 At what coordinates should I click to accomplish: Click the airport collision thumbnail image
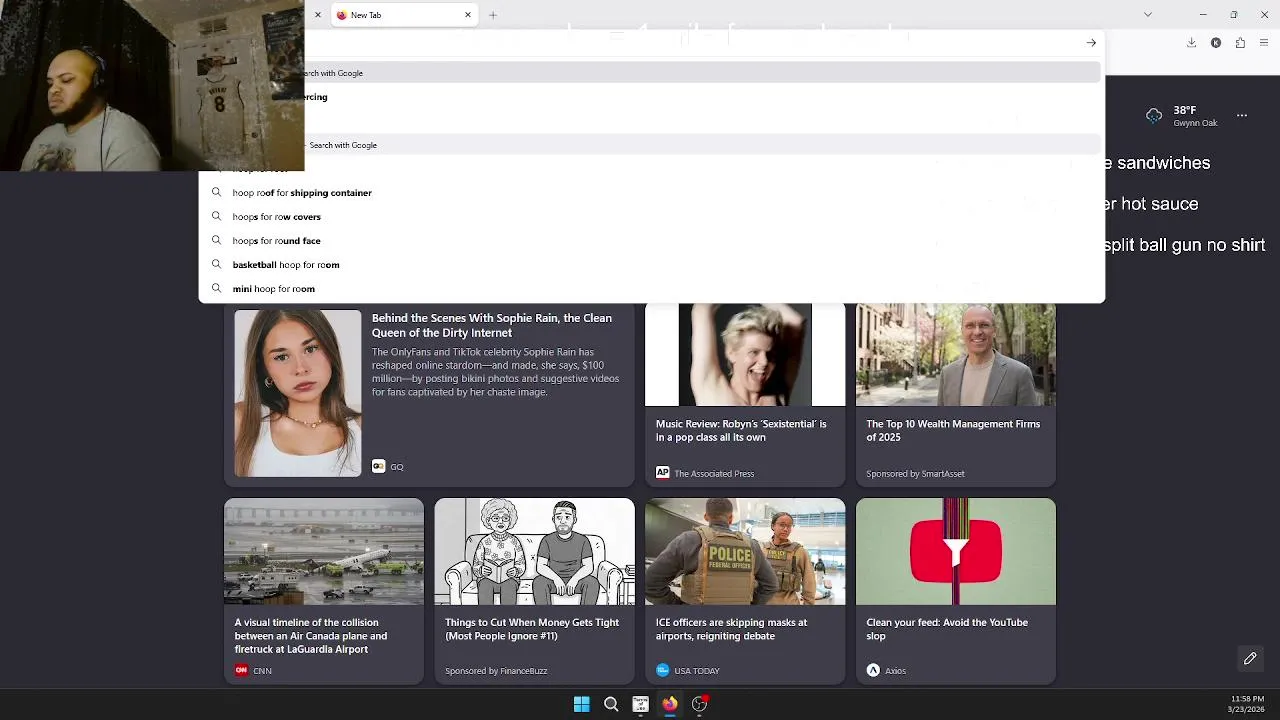(324, 552)
